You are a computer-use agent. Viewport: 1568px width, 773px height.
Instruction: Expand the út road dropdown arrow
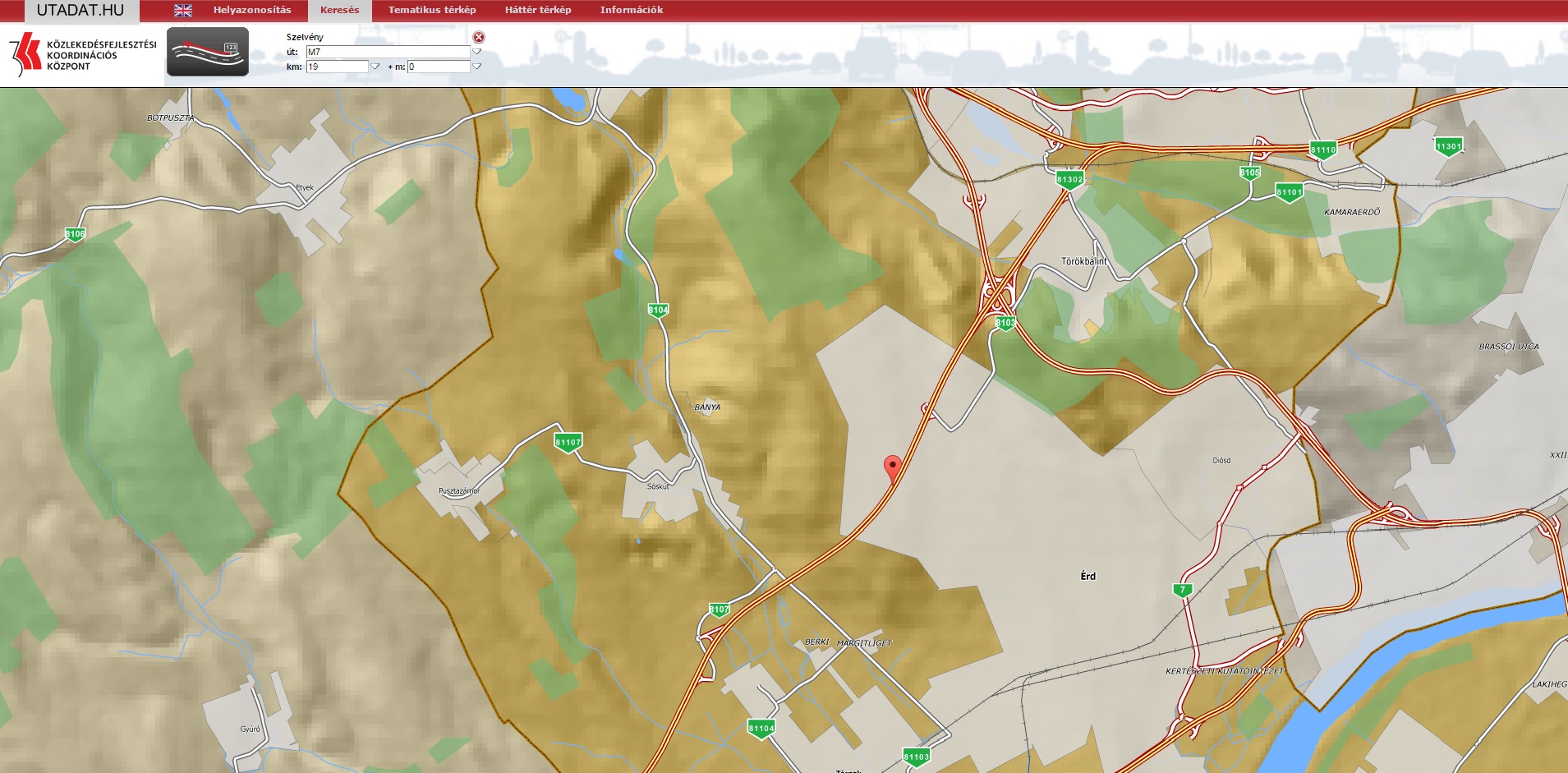pyautogui.click(x=476, y=52)
